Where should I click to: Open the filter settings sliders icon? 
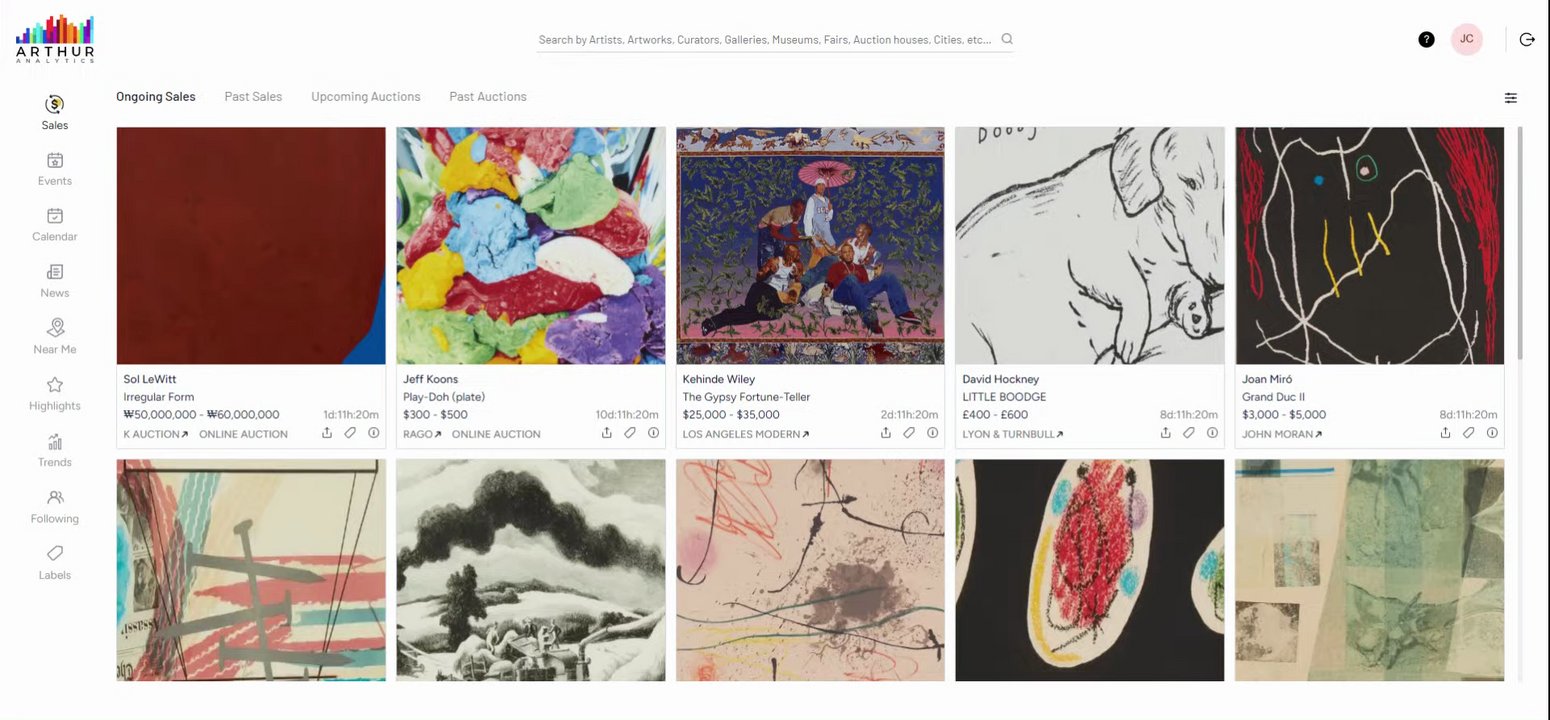pyautogui.click(x=1510, y=97)
